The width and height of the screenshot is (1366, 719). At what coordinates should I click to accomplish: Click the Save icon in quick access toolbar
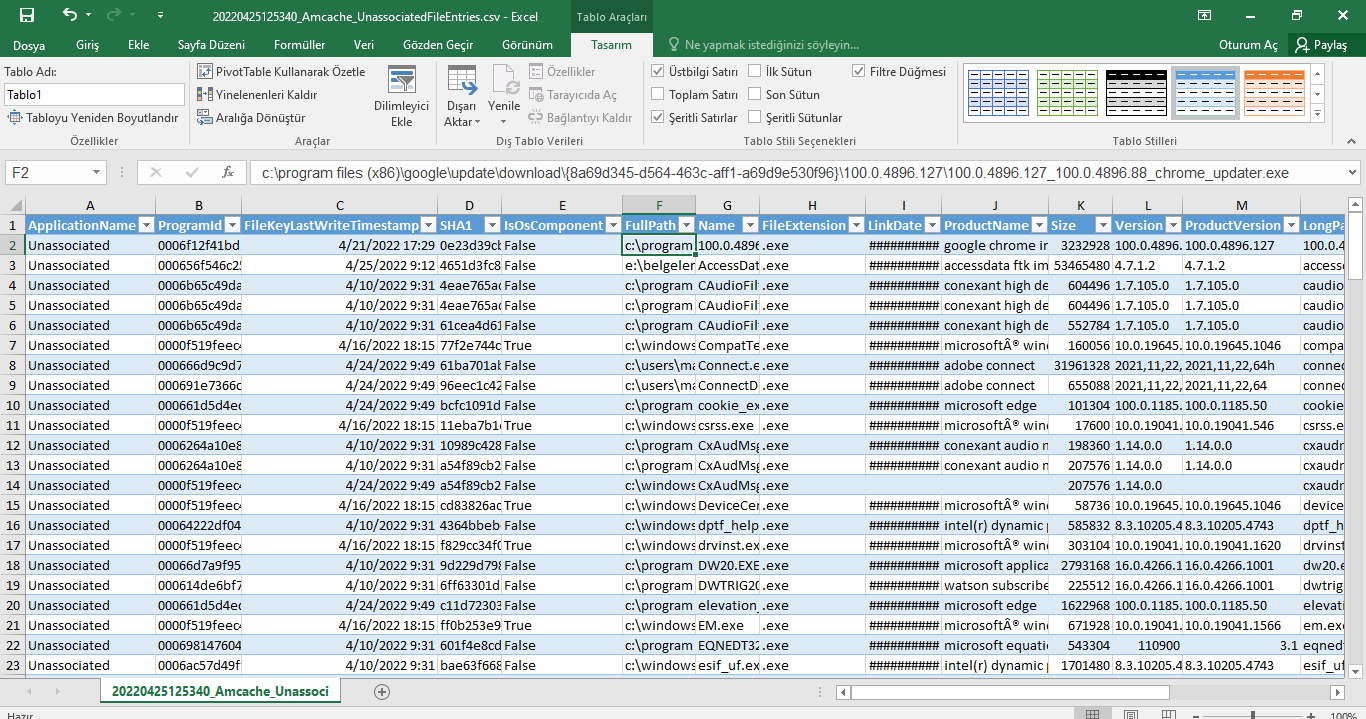tap(27, 15)
